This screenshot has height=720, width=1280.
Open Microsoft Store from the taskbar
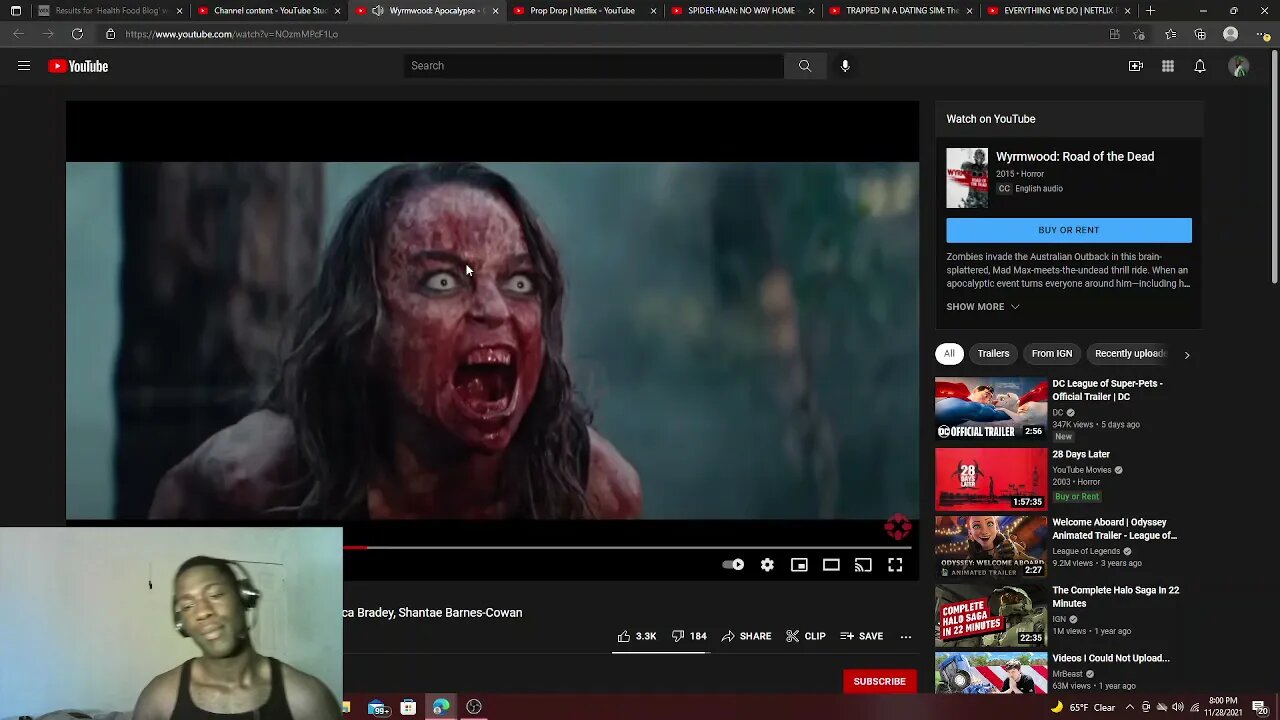[x=408, y=707]
